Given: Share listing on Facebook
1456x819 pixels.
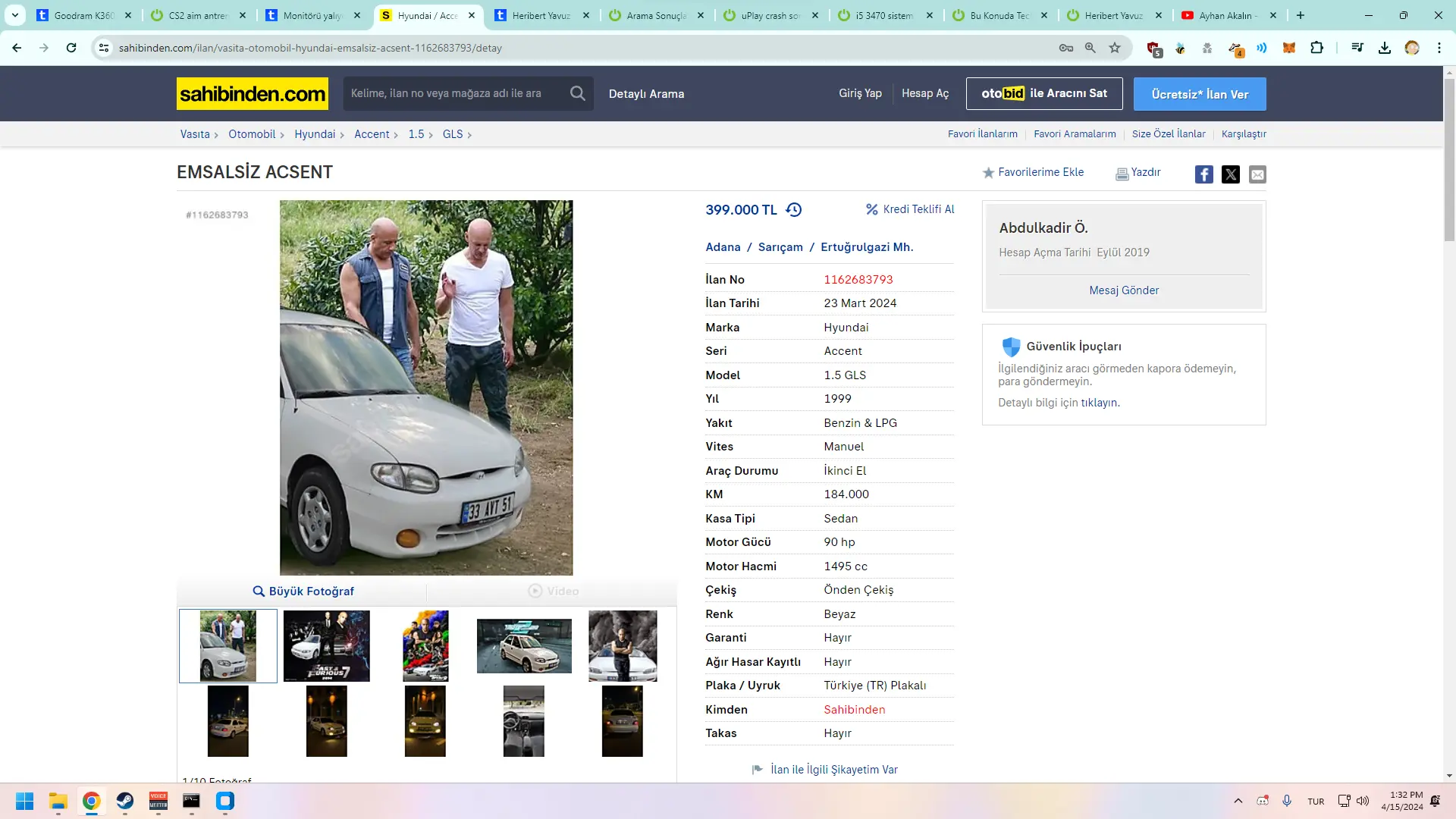Looking at the screenshot, I should (x=1203, y=174).
